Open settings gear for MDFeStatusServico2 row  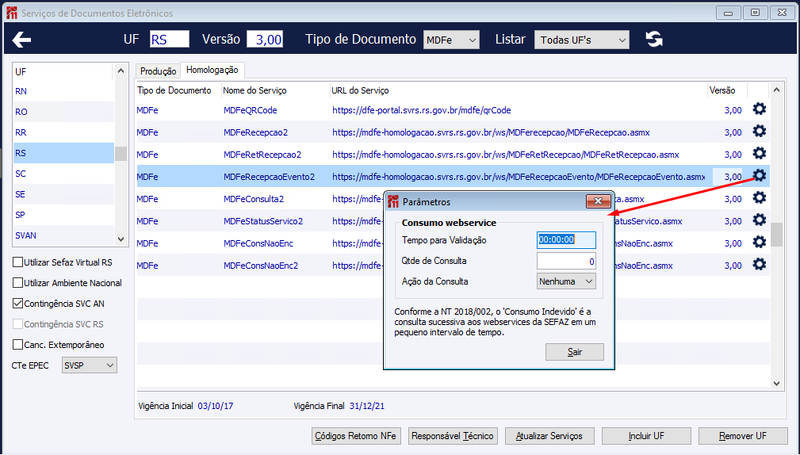point(759,220)
